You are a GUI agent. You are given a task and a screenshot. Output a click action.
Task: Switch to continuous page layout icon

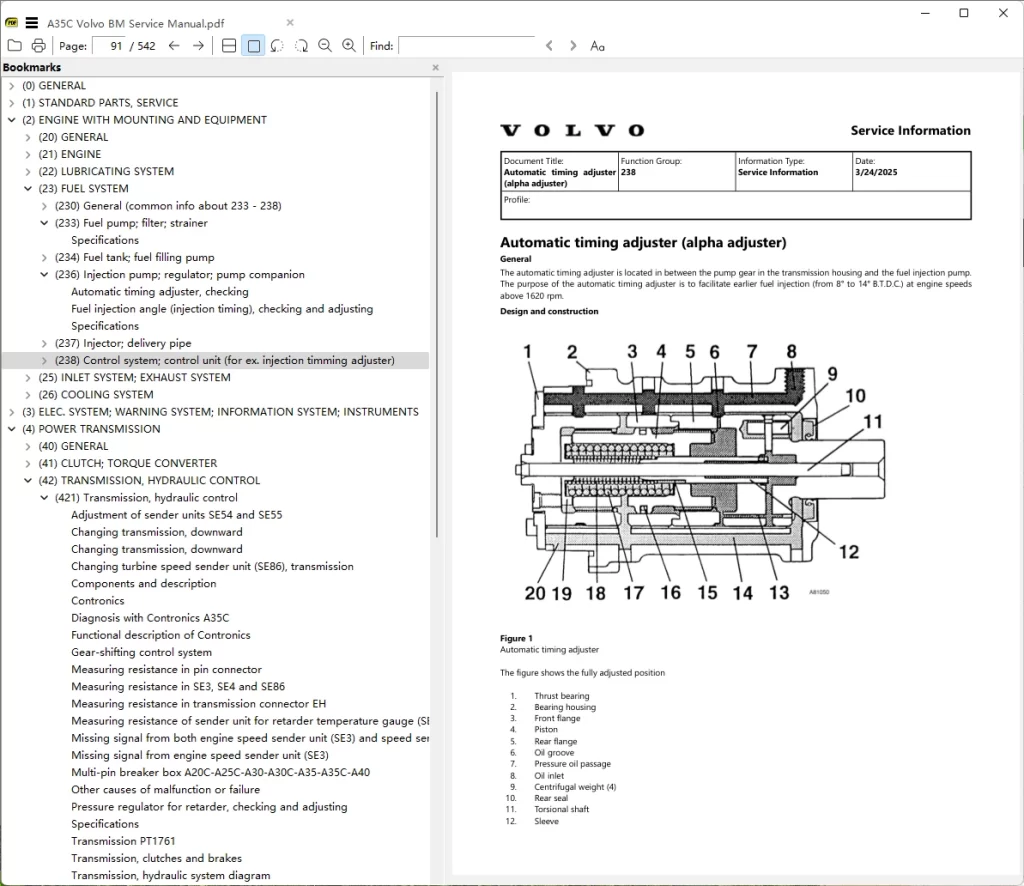tap(229, 46)
